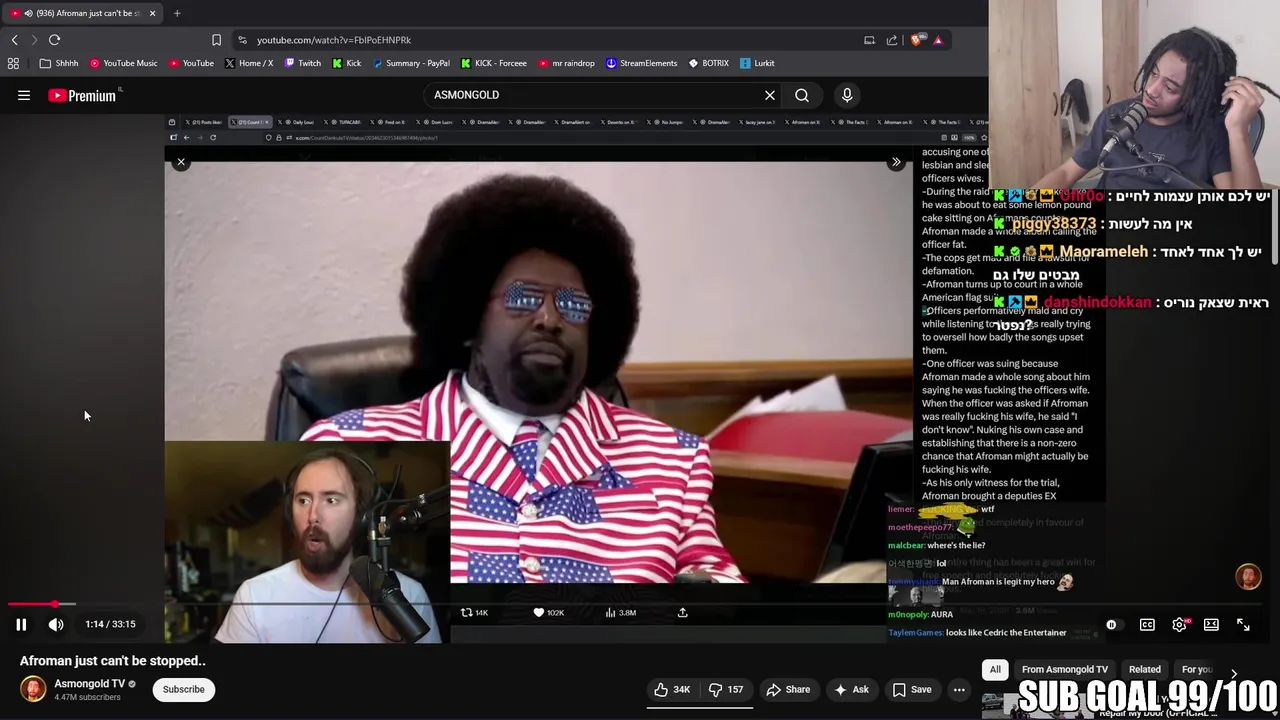1280x720 pixels.
Task: Open the Shhhh bookmarks folder
Action: coord(59,63)
